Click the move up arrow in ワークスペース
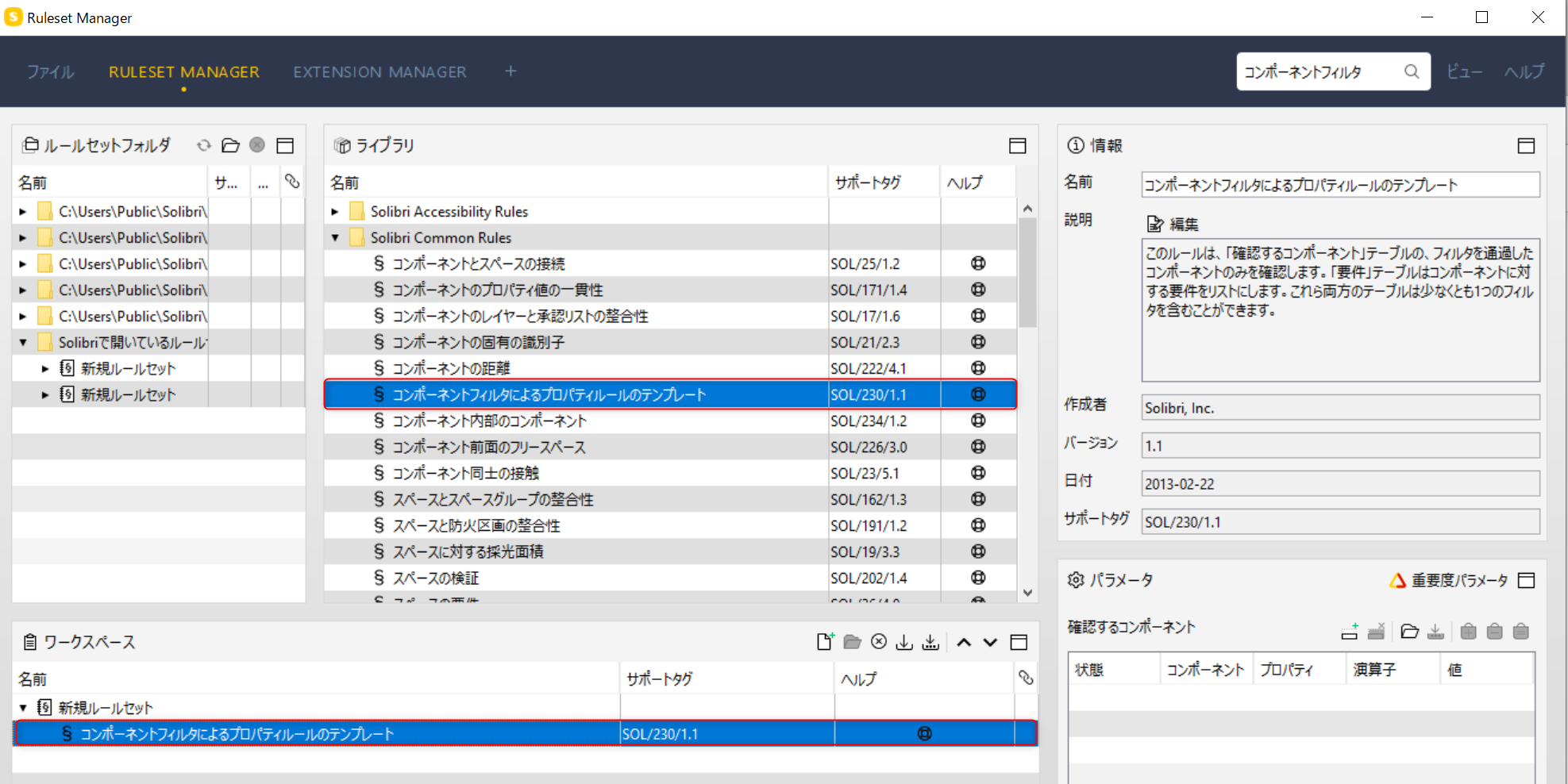The image size is (1568, 784). click(964, 643)
